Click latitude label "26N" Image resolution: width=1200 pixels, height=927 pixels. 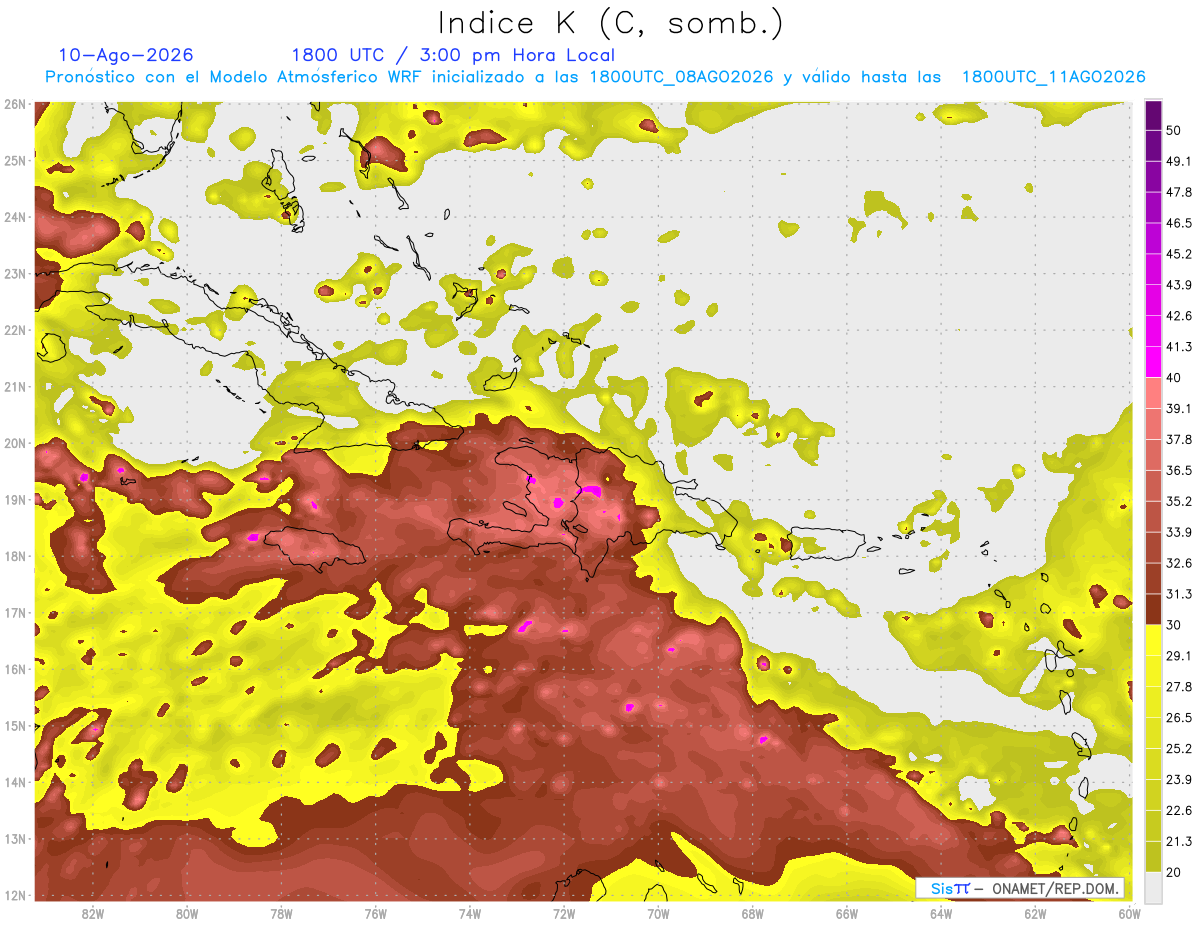point(14,104)
